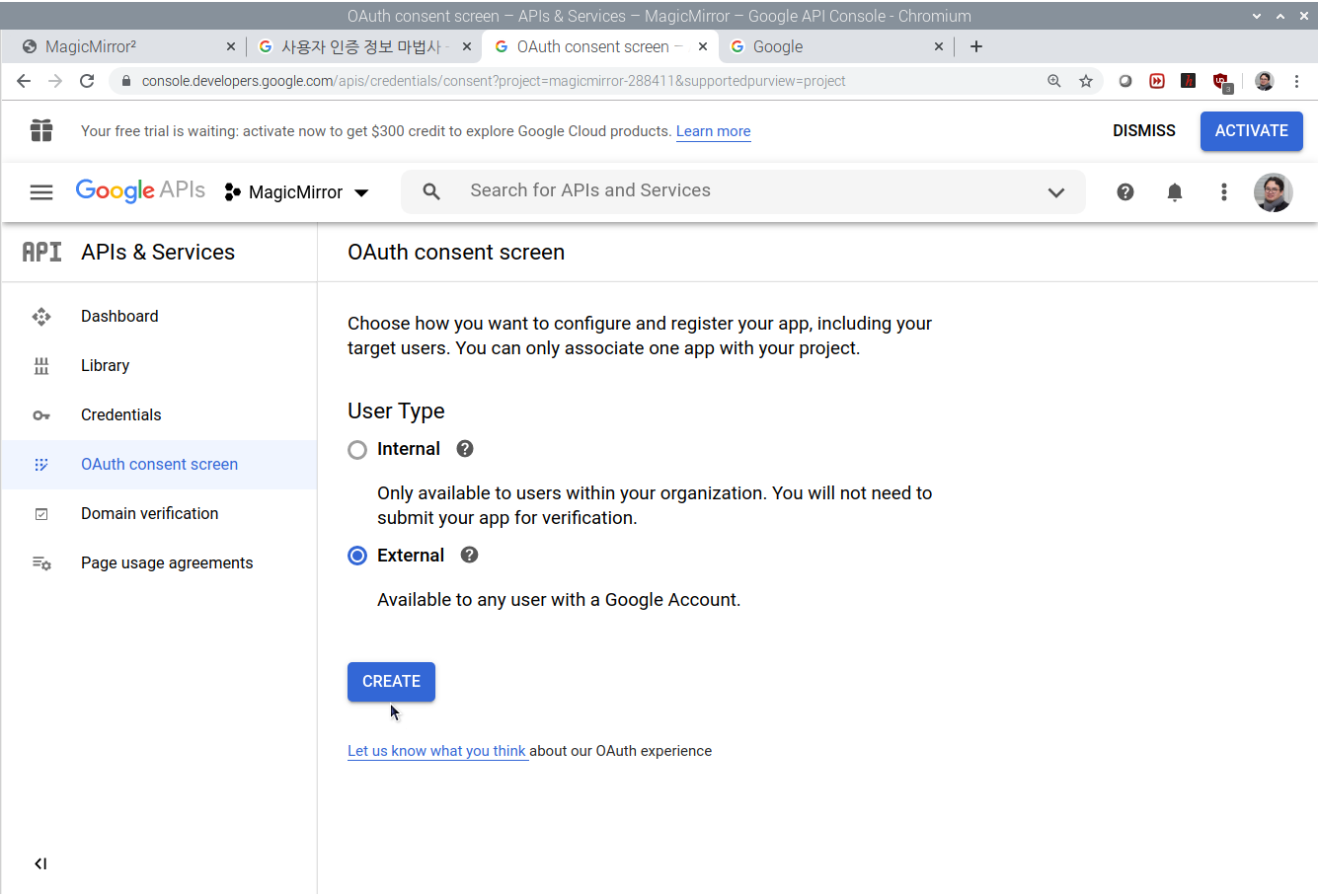Viewport: 1318px width, 896px height.
Task: Click the Page usage agreements icon
Action: [41, 563]
